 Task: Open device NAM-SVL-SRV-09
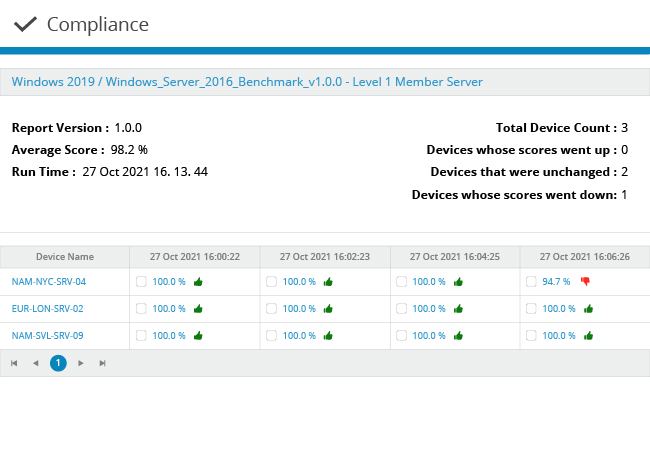[x=47, y=335]
